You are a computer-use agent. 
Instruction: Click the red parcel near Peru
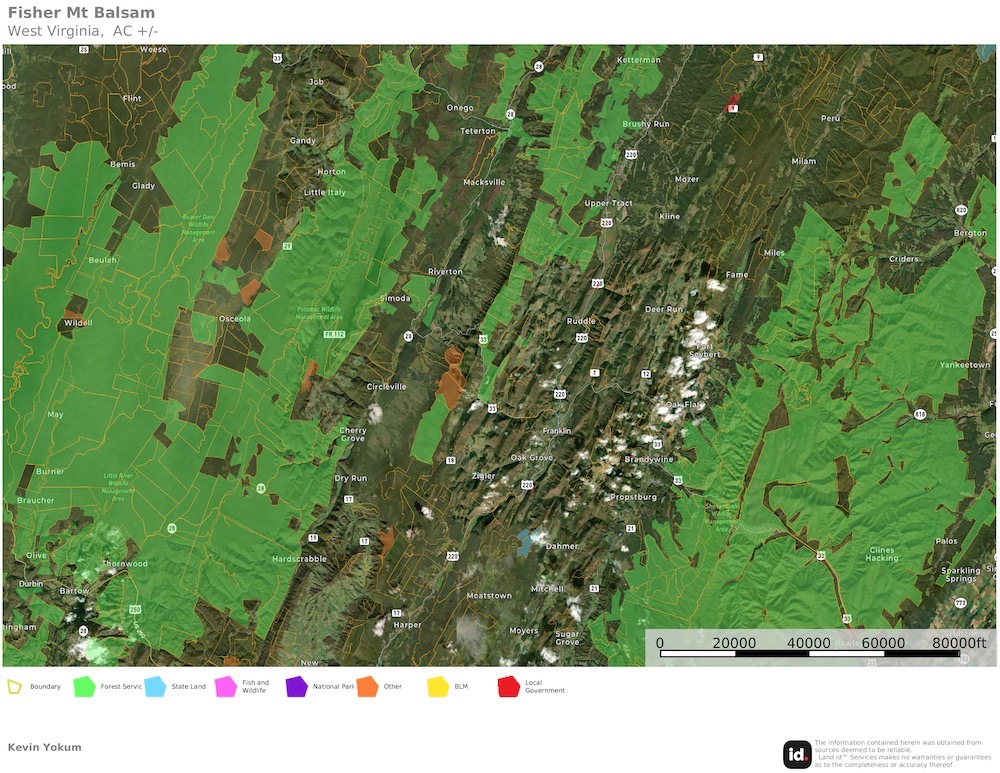tap(731, 104)
